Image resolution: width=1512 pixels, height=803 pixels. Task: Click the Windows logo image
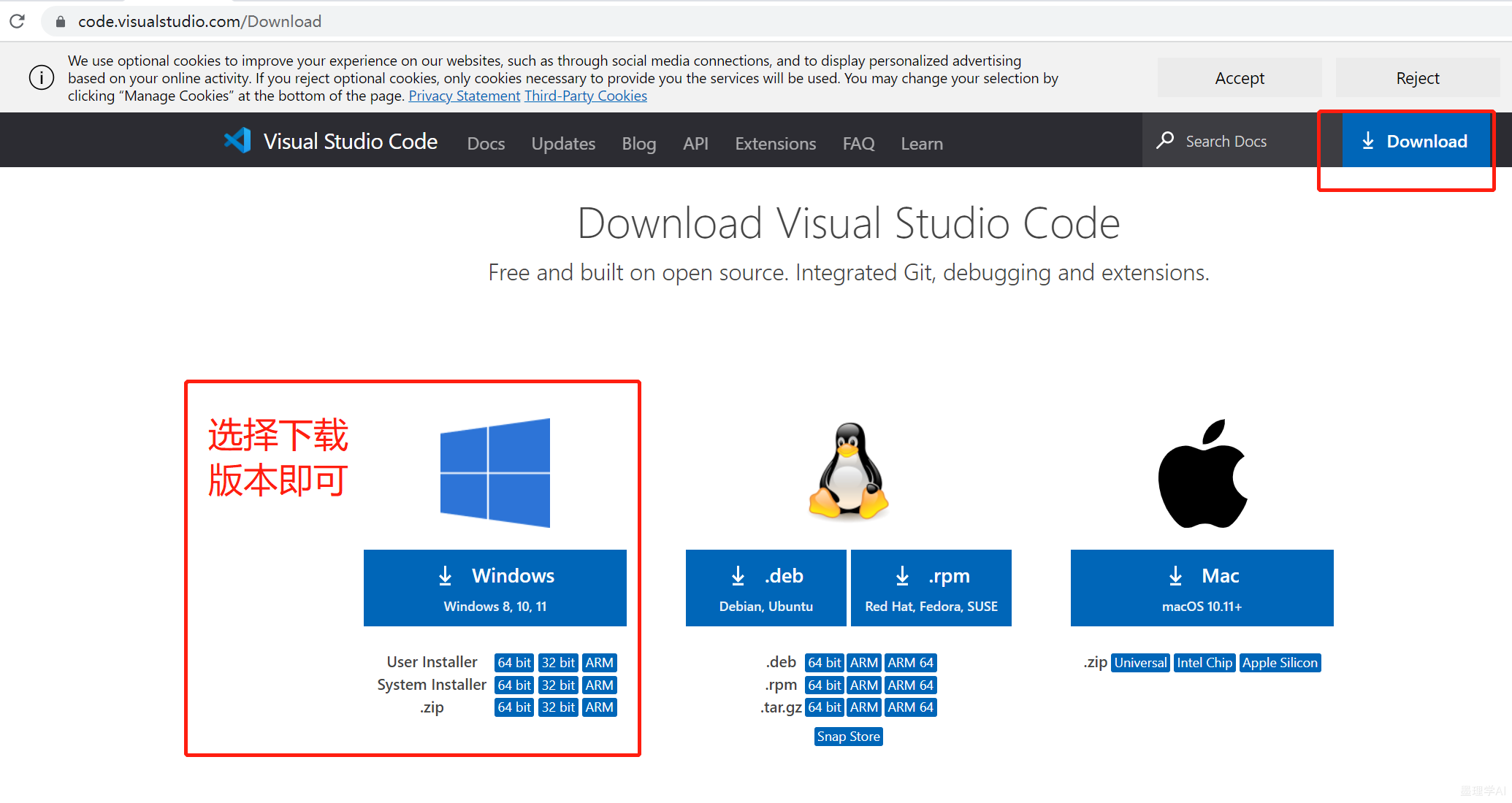pyautogui.click(x=495, y=472)
